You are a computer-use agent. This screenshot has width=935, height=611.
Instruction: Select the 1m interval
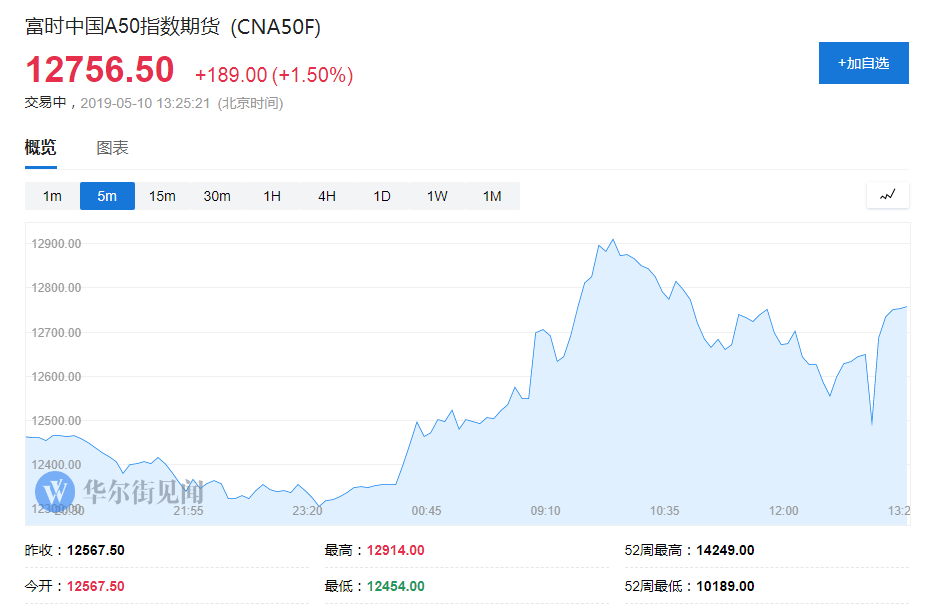point(52,196)
